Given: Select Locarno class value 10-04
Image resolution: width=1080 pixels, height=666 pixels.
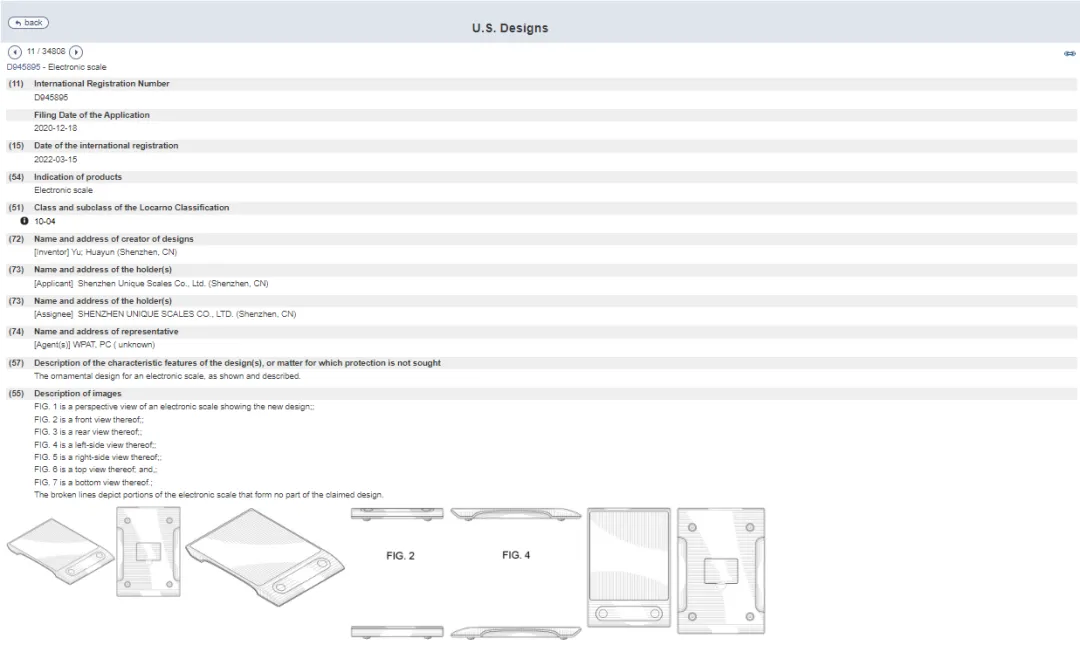Looking at the screenshot, I should tap(45, 222).
